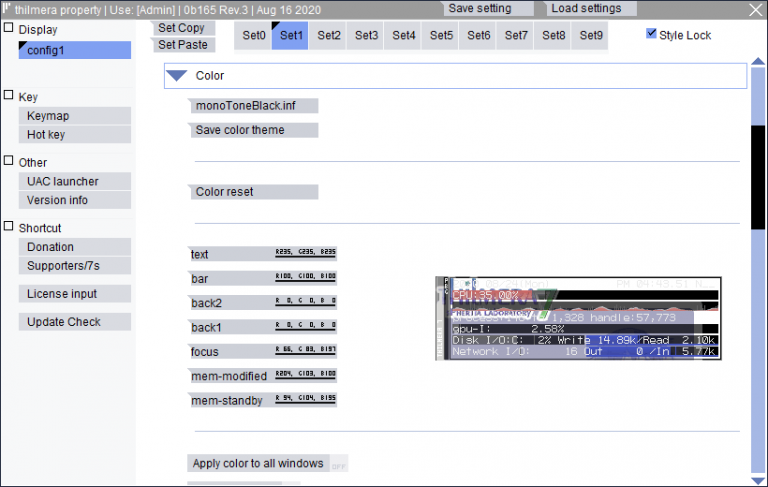
Task: Edit the mem-standby color value
Action: [305, 400]
